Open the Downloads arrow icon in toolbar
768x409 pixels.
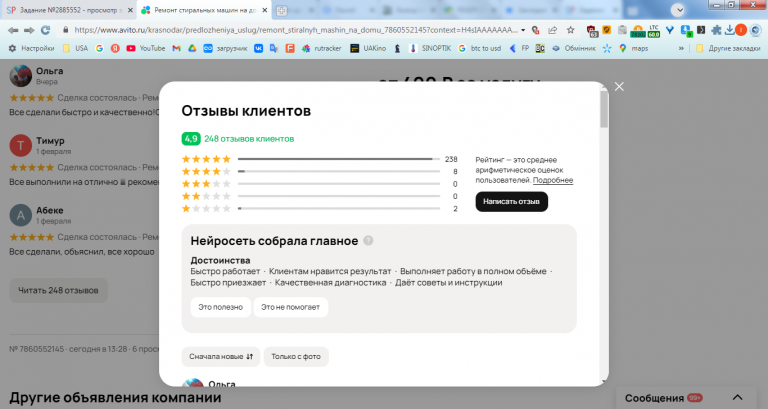[730, 30]
